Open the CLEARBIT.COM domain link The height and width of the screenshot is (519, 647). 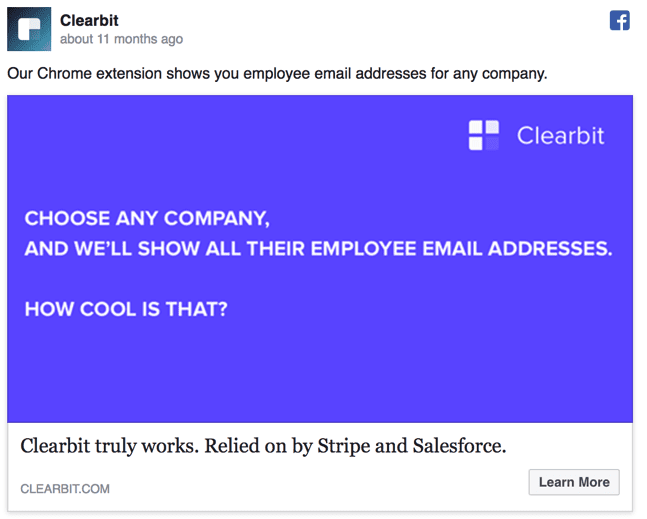[65, 489]
